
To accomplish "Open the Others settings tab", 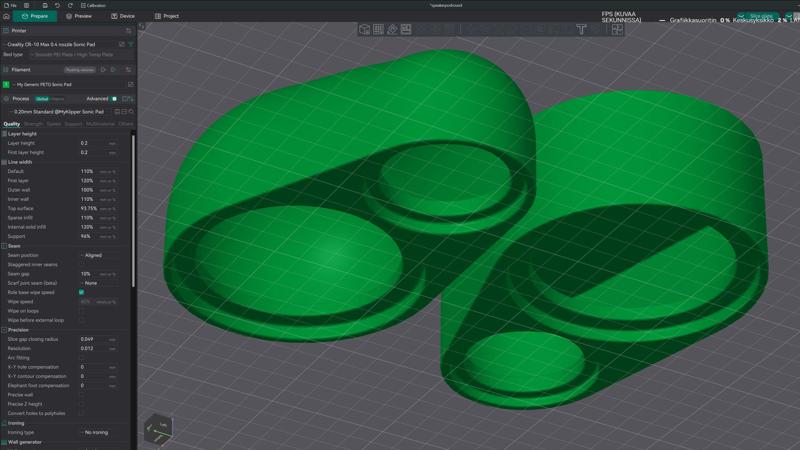I will pyautogui.click(x=126, y=124).
